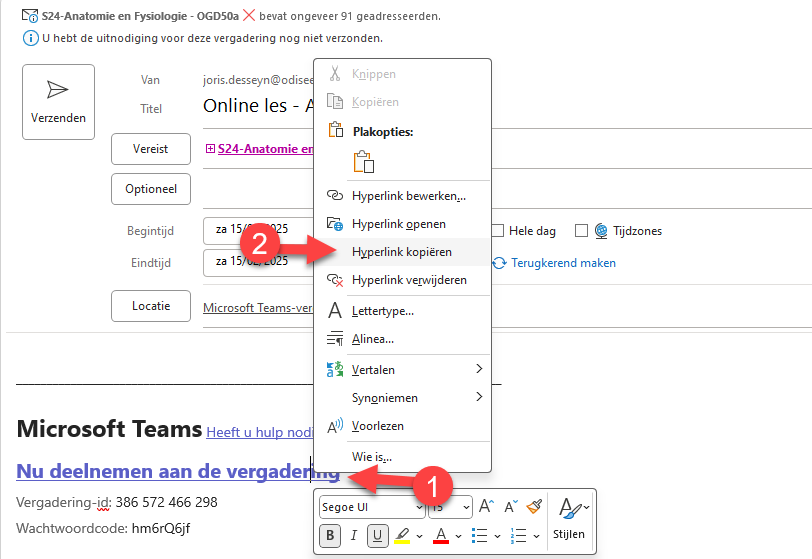Click the Hyperlink verwijderen broken-link icon
This screenshot has height=559, width=812.
tap(335, 280)
